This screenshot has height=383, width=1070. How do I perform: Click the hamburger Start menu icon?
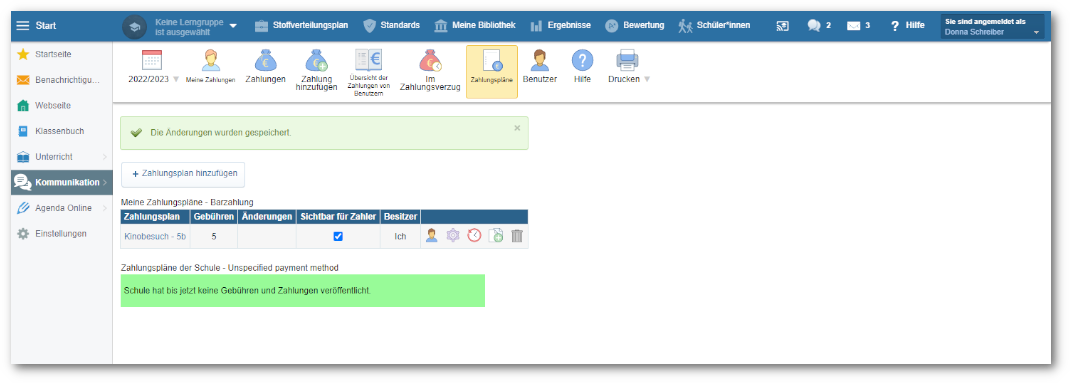(x=23, y=25)
